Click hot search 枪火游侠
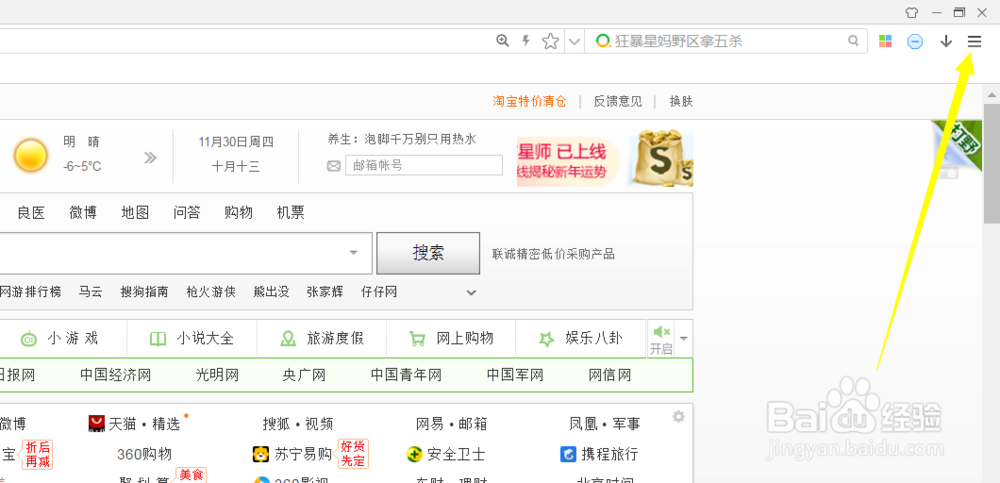This screenshot has height=483, width=1000. (x=211, y=292)
